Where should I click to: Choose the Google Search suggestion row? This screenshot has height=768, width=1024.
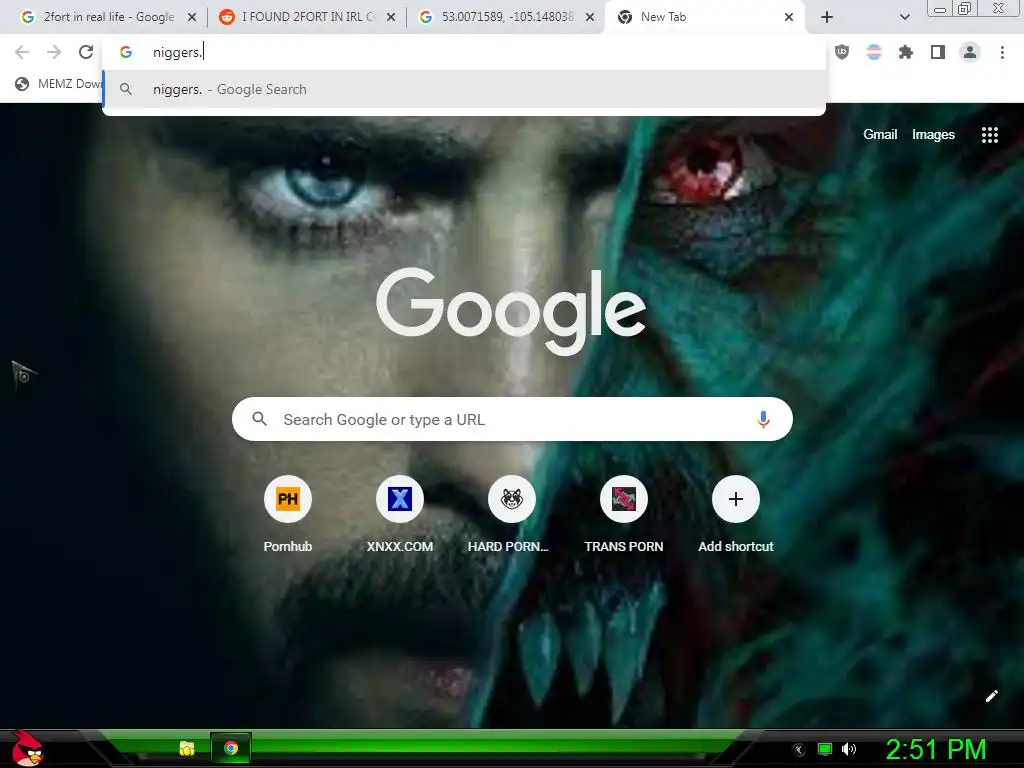(464, 89)
